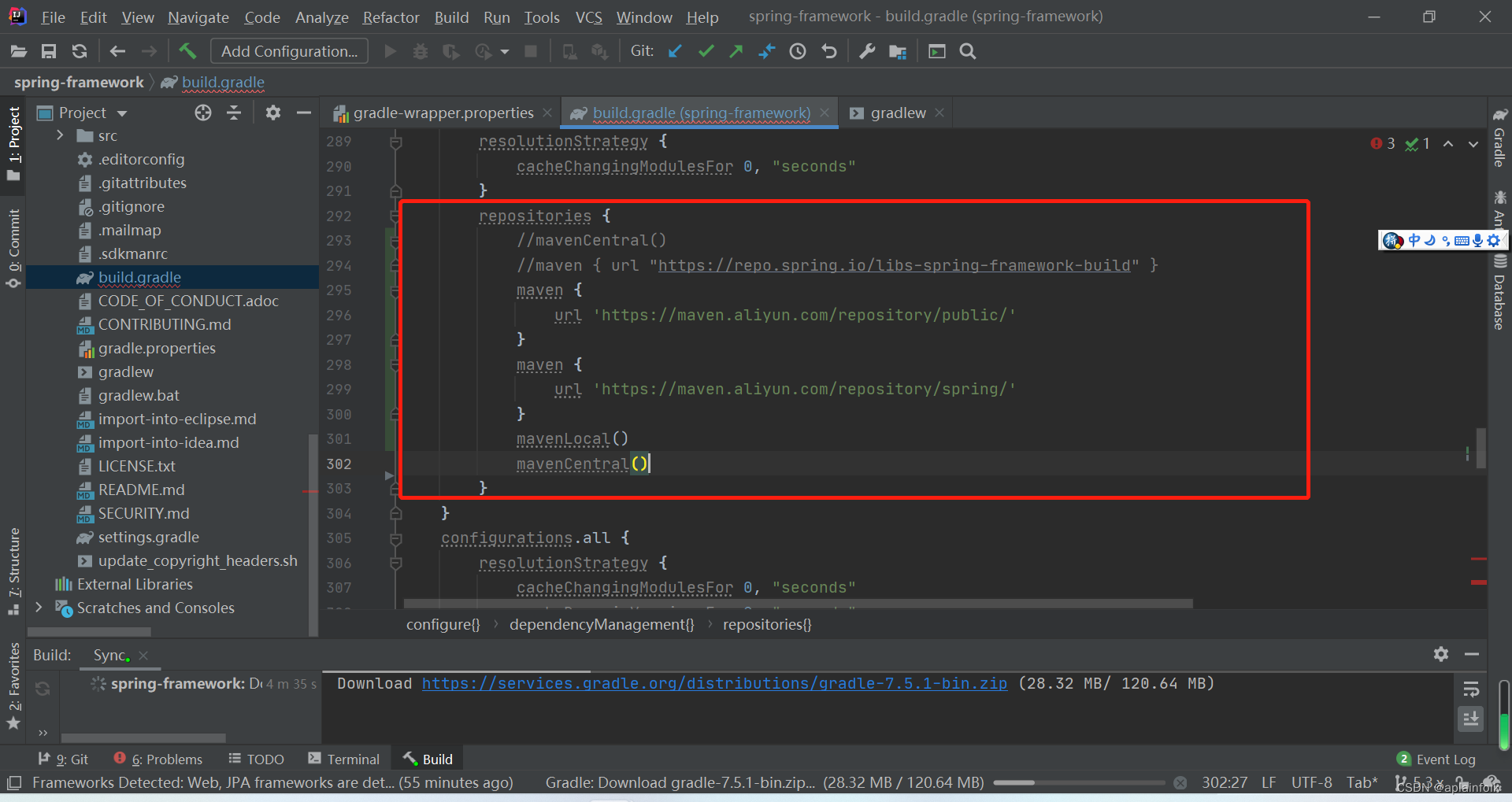Toggle soft-wrap icon in Build output

1470,690
